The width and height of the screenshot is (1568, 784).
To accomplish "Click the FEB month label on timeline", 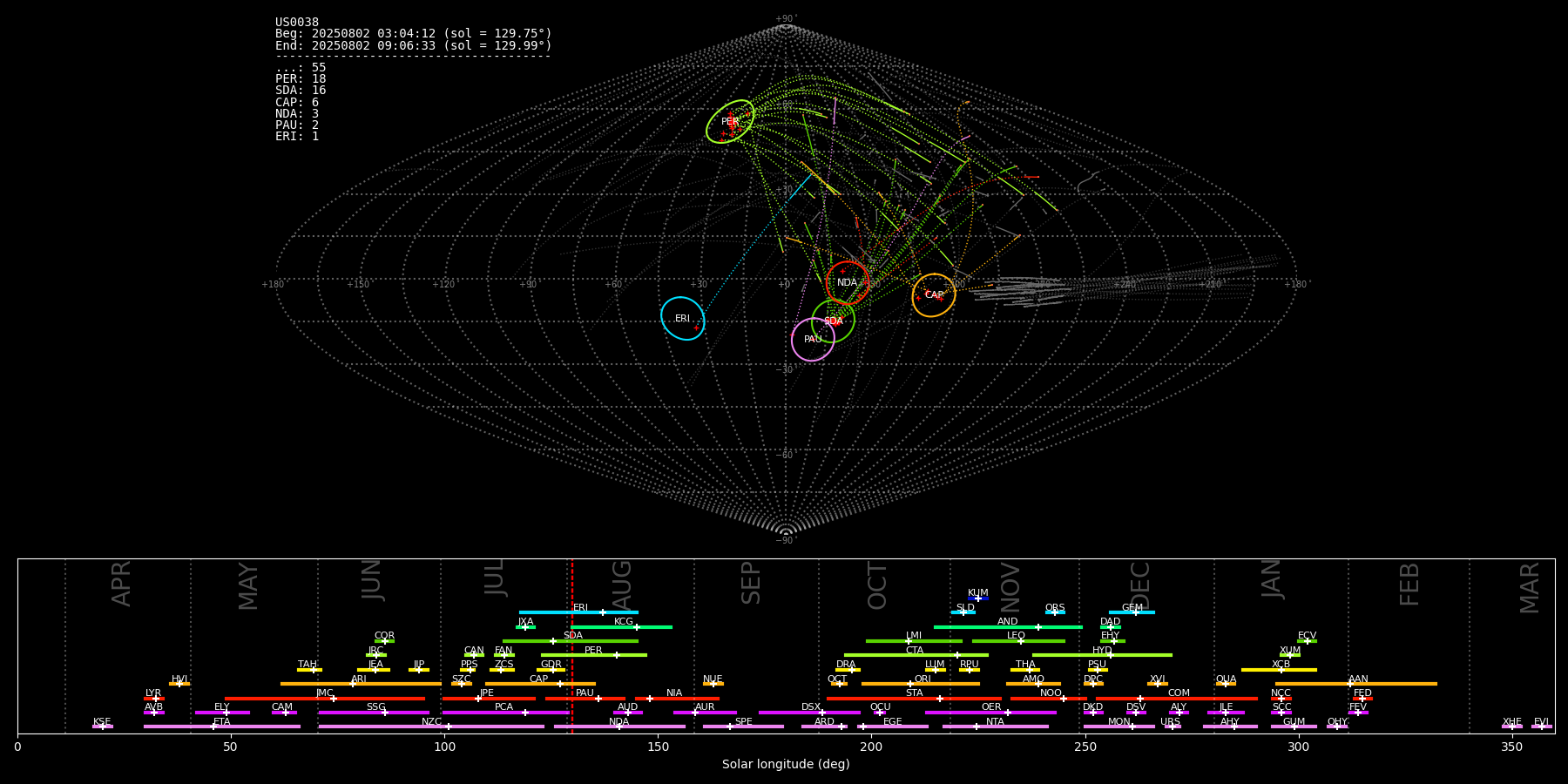I will (x=1409, y=584).
